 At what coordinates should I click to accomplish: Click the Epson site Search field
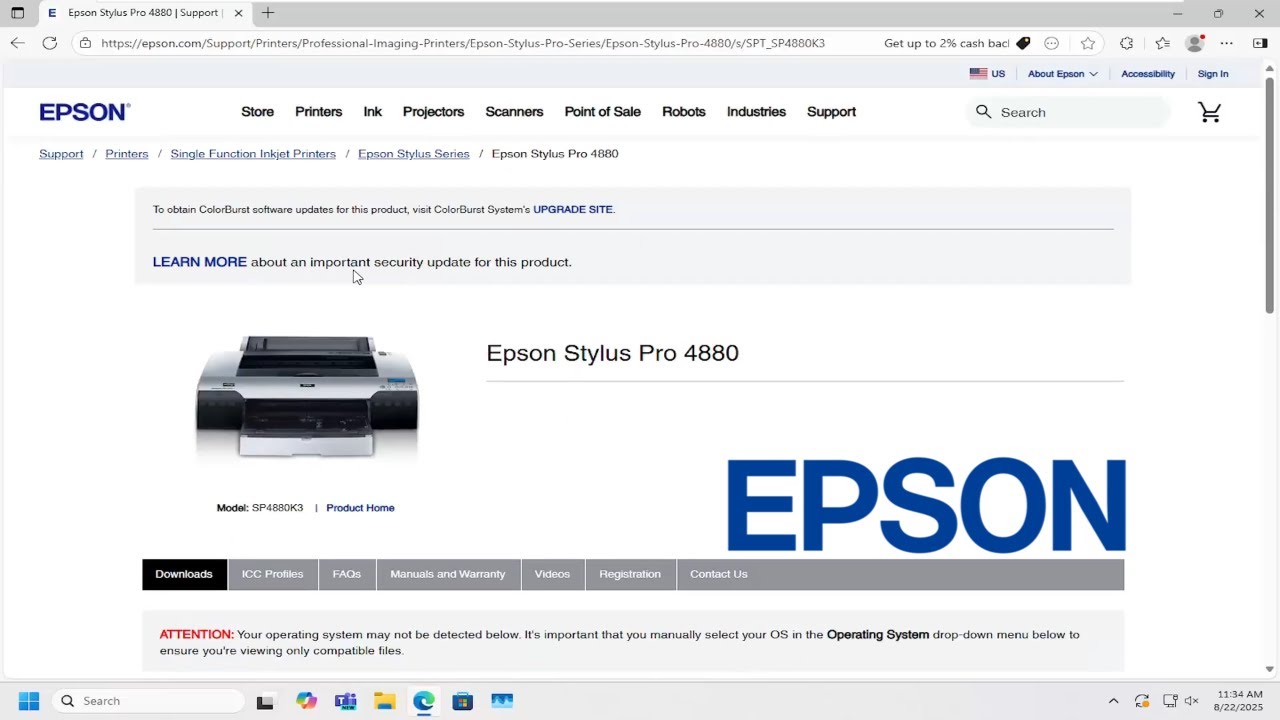(1068, 112)
